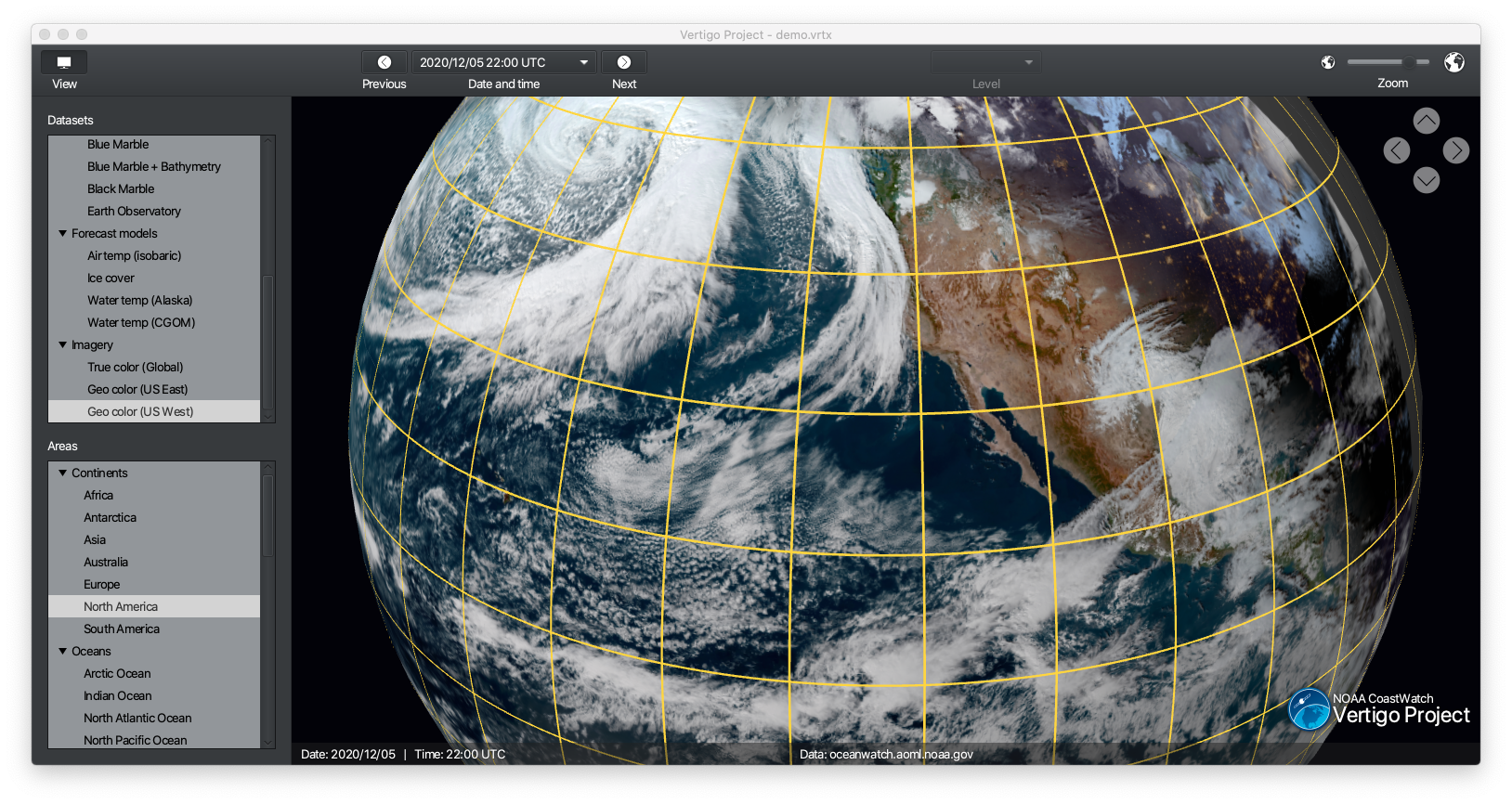Collapse the Imagery dataset group
This screenshot has width=1512, height=804.
[63, 345]
